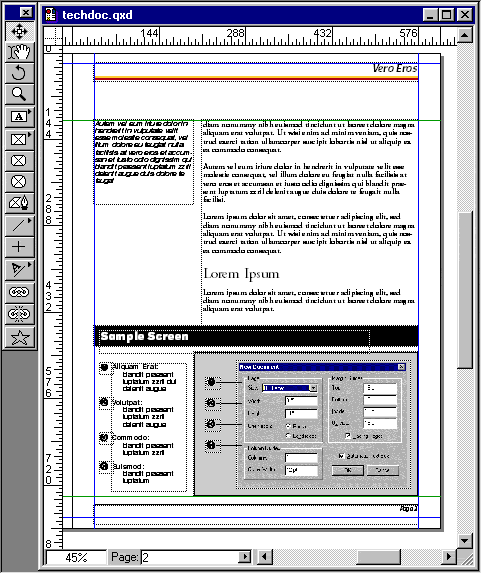
Task: Click the horizontal scrollbar right arrow
Action: coord(448,557)
